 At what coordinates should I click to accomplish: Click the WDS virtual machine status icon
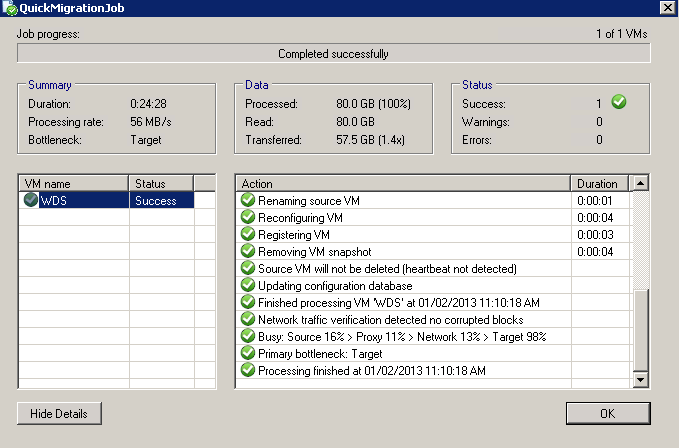(x=31, y=201)
